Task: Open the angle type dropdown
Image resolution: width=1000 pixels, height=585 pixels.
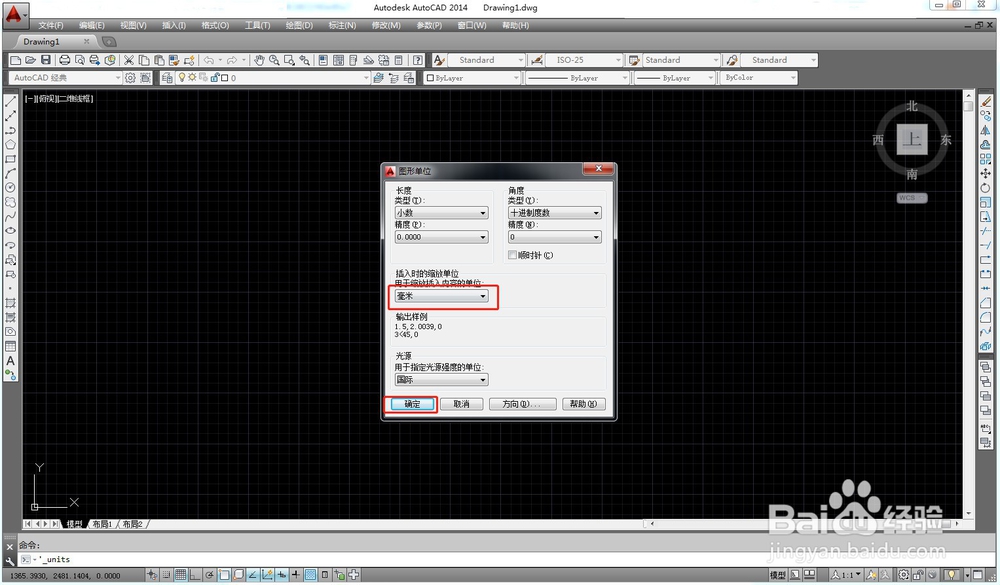Action: coord(555,213)
